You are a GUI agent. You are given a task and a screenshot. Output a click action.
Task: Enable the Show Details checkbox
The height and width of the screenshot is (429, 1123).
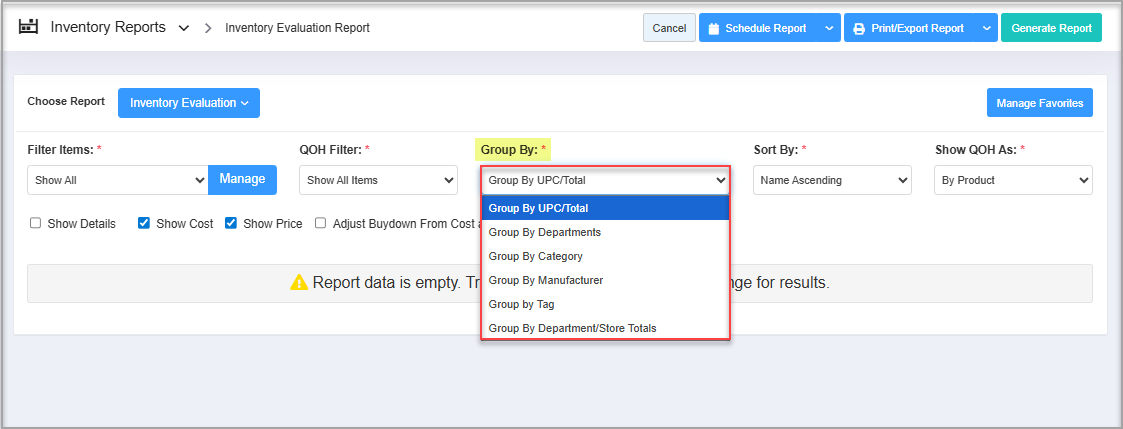(36, 224)
